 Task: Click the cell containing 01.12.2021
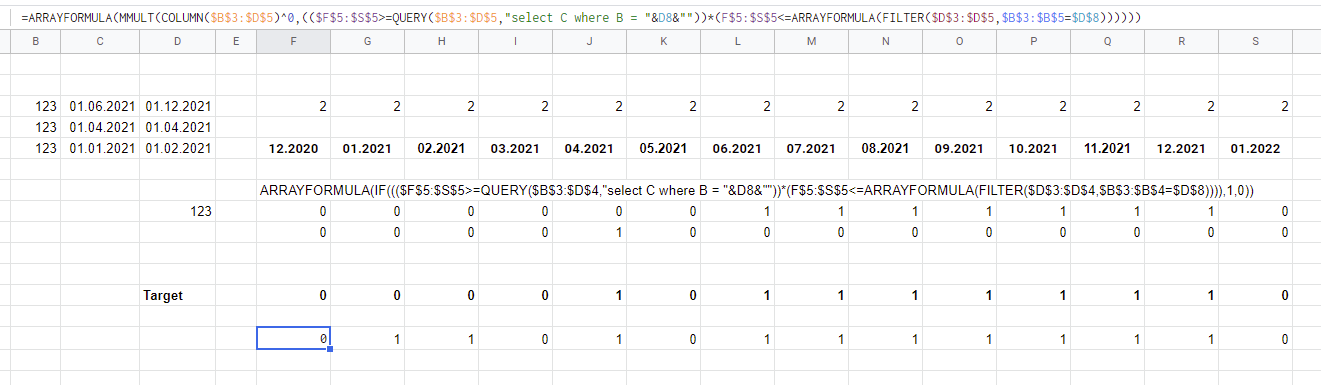pos(177,106)
